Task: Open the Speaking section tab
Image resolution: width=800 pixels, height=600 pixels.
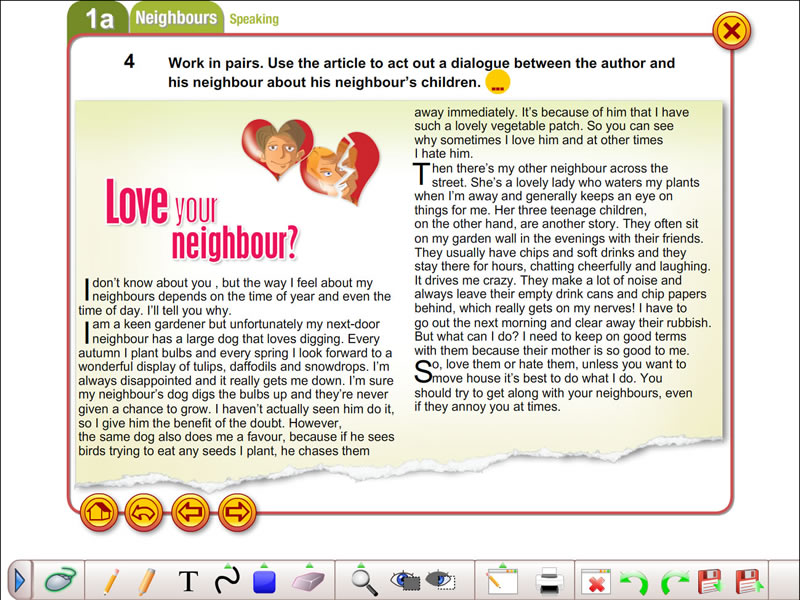Action: pos(254,19)
